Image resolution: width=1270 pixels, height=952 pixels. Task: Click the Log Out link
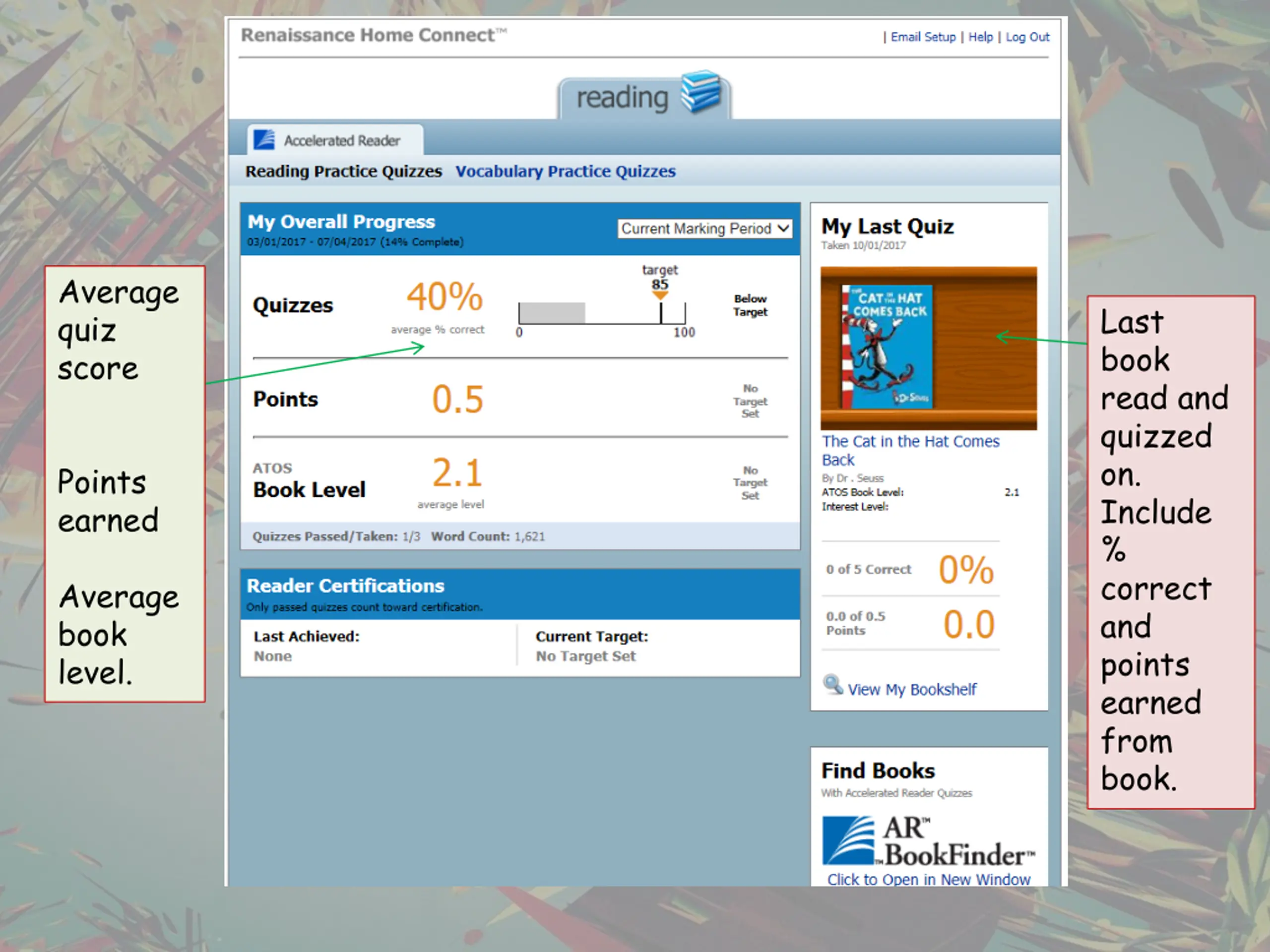1027,37
